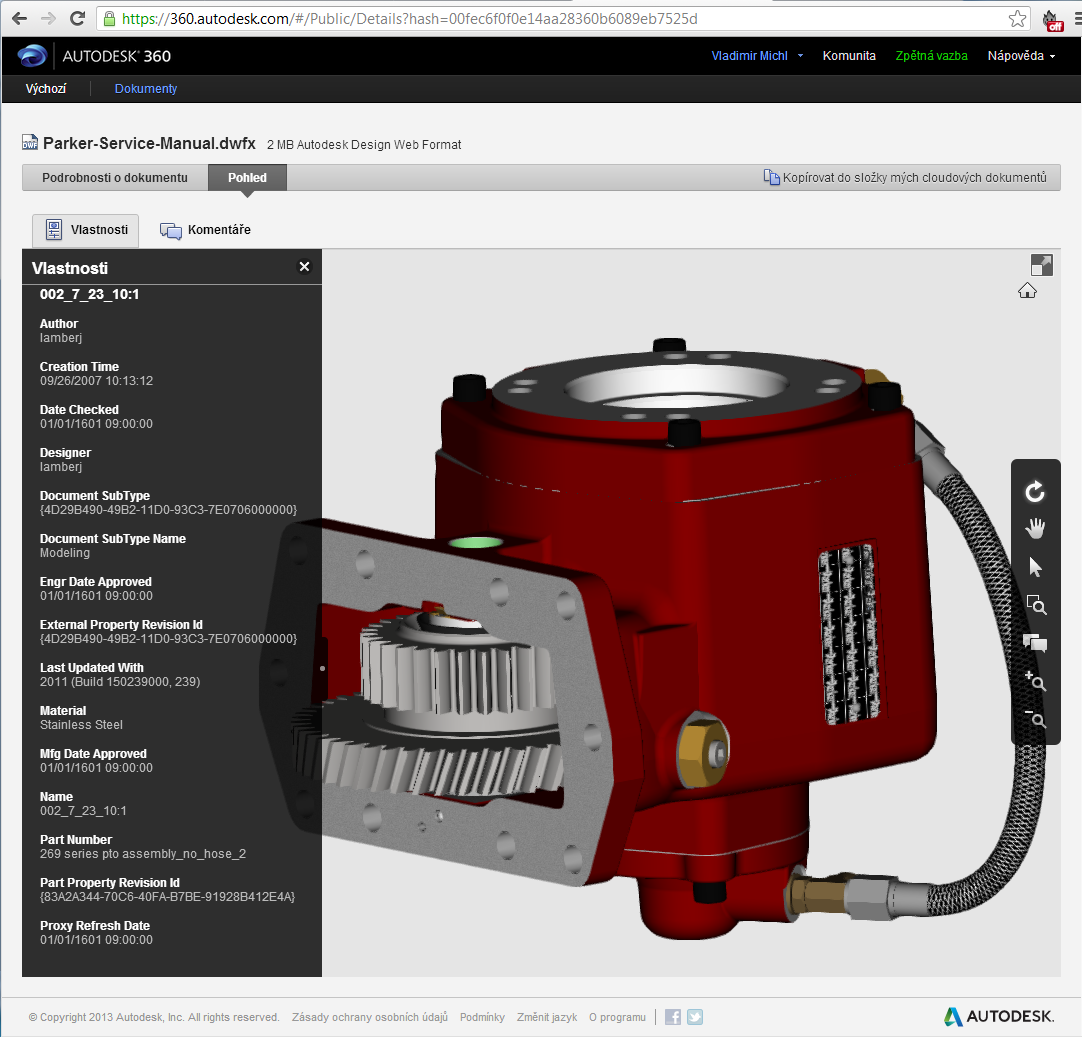
Task: Reset view with the home icon
Action: (1027, 291)
